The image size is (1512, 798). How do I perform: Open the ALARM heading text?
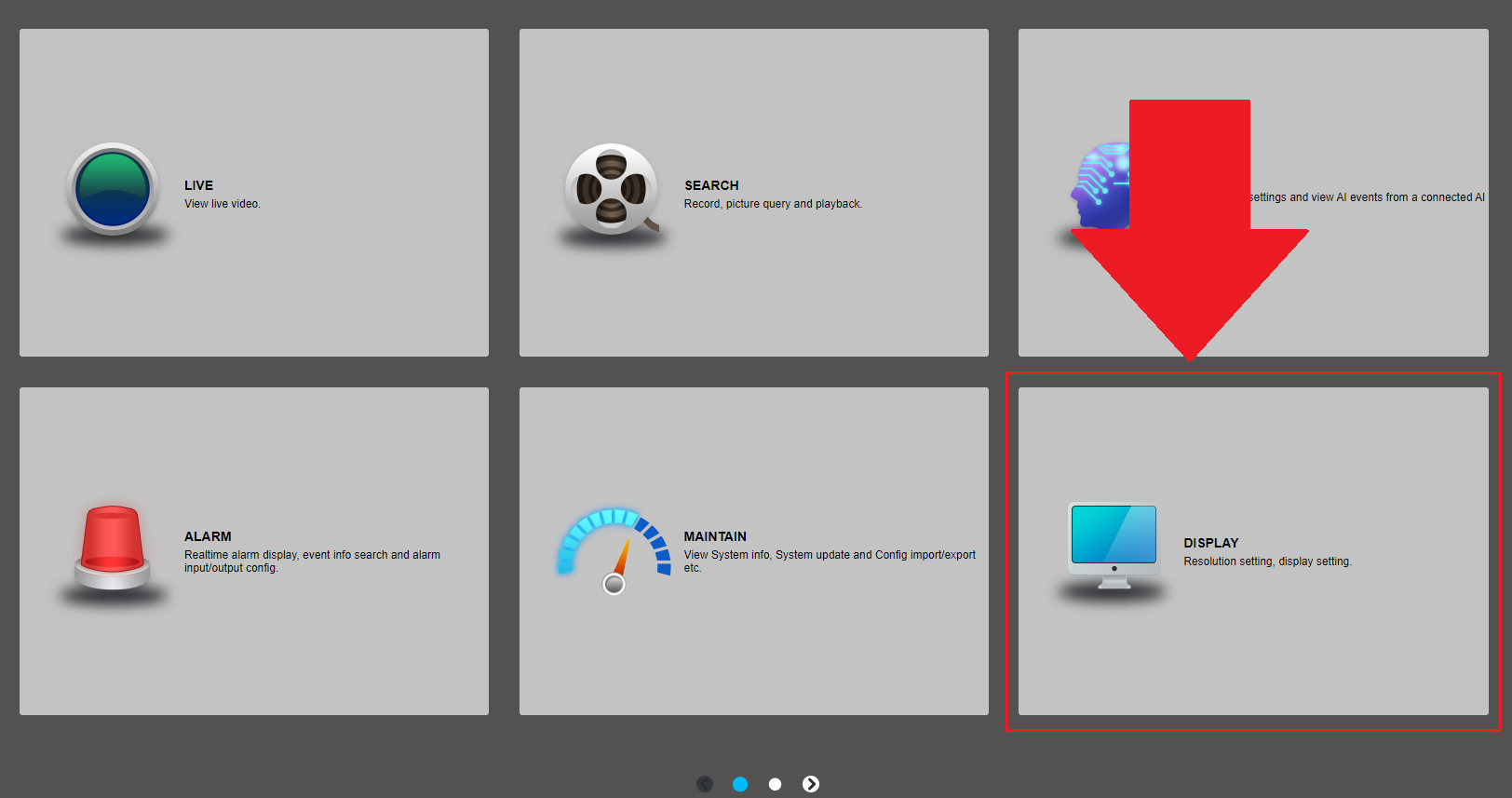click(208, 536)
